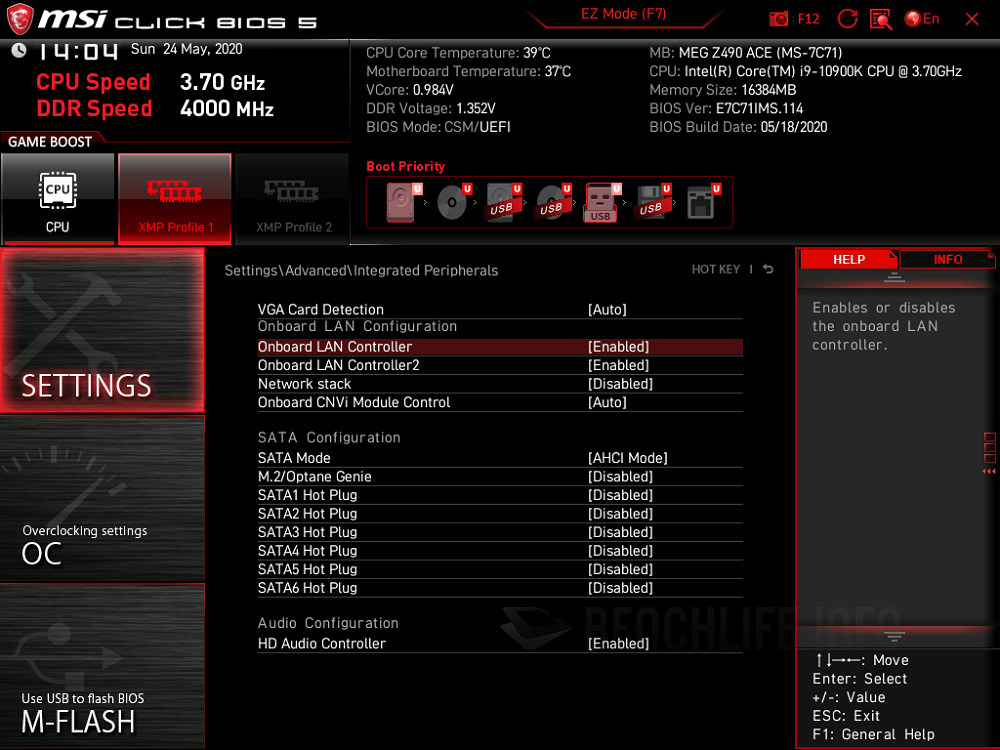Choose the USB flash drive boot device
The image size is (1000, 750).
click(599, 201)
